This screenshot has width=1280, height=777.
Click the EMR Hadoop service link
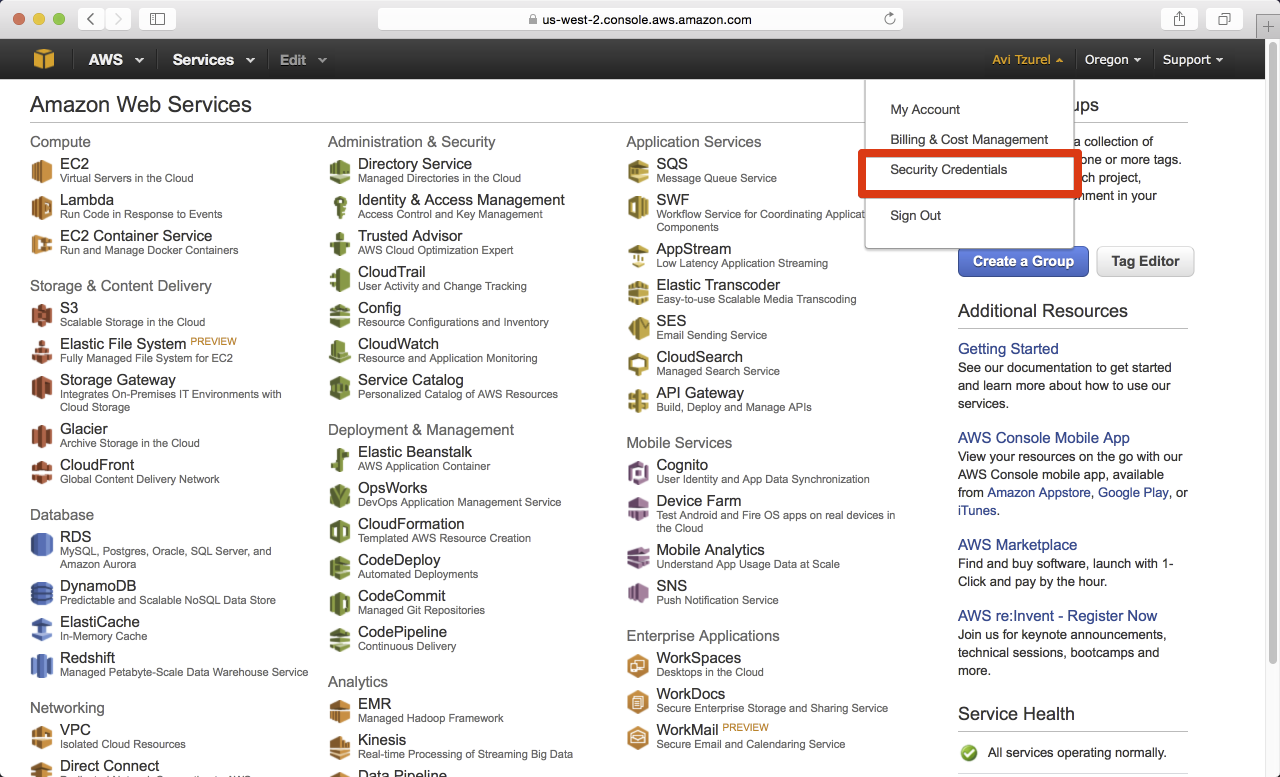(x=375, y=704)
